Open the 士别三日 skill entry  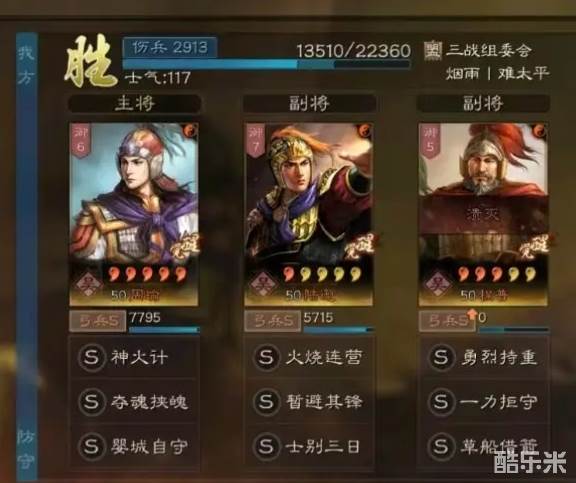[x=309, y=446]
